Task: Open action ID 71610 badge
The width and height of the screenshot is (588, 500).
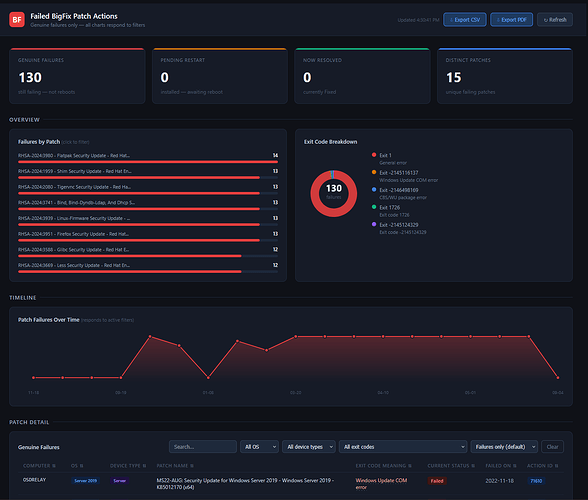Action: coord(536,480)
